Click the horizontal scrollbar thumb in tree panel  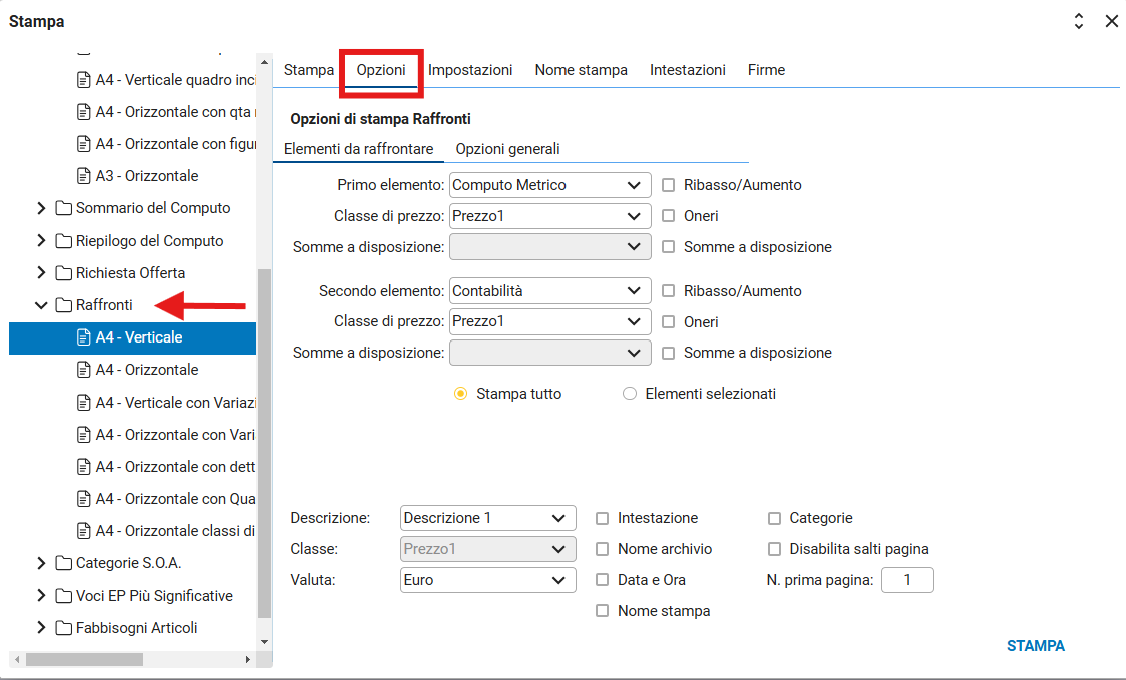click(x=85, y=659)
